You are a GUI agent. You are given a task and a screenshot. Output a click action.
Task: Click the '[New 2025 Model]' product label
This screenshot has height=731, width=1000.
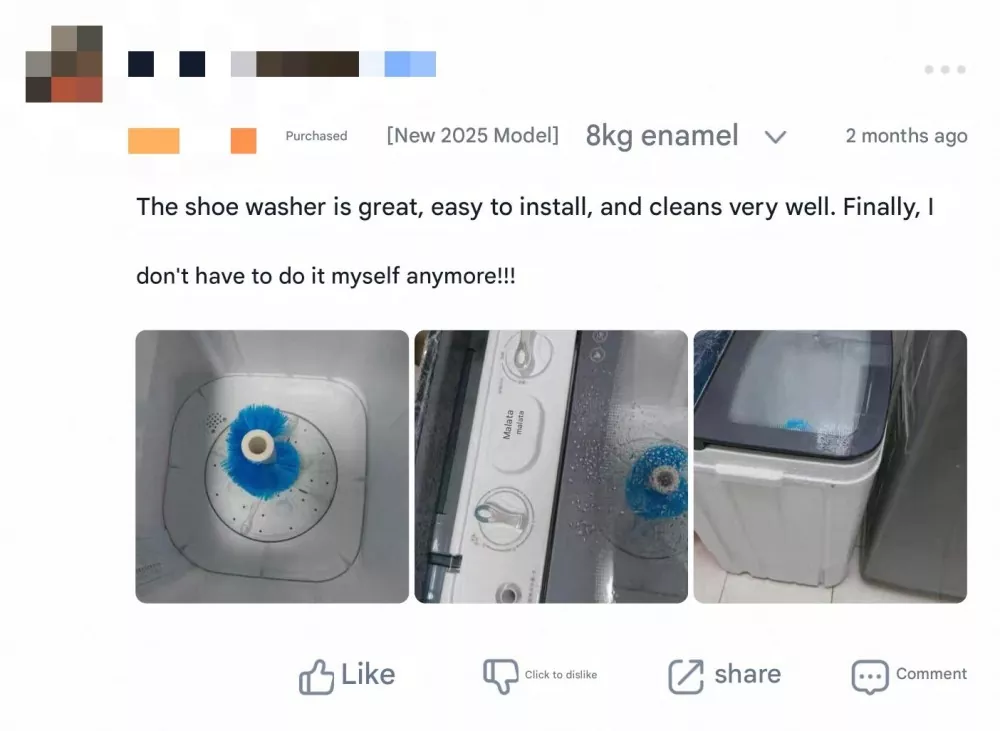[473, 135]
